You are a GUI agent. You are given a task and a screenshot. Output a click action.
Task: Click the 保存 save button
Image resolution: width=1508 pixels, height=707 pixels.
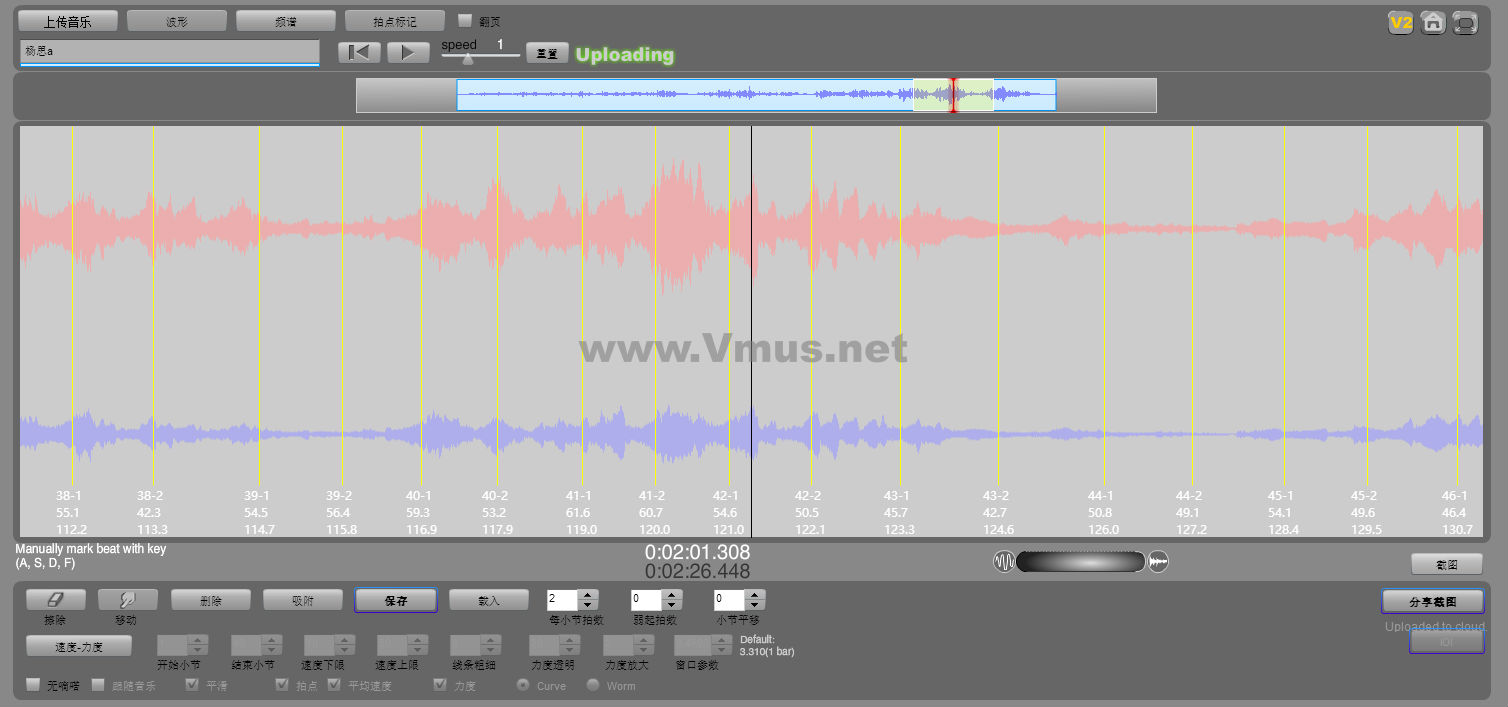pyautogui.click(x=395, y=601)
